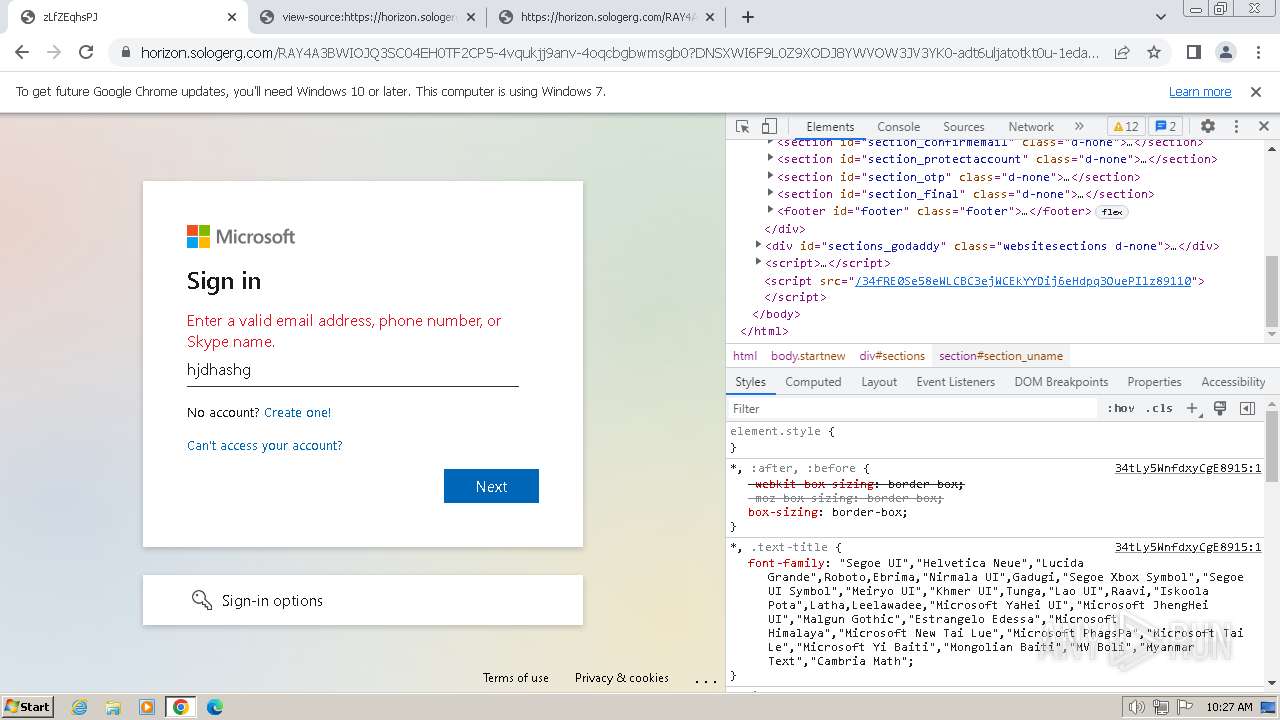Dismiss the Chrome update notification bar

(1256, 92)
